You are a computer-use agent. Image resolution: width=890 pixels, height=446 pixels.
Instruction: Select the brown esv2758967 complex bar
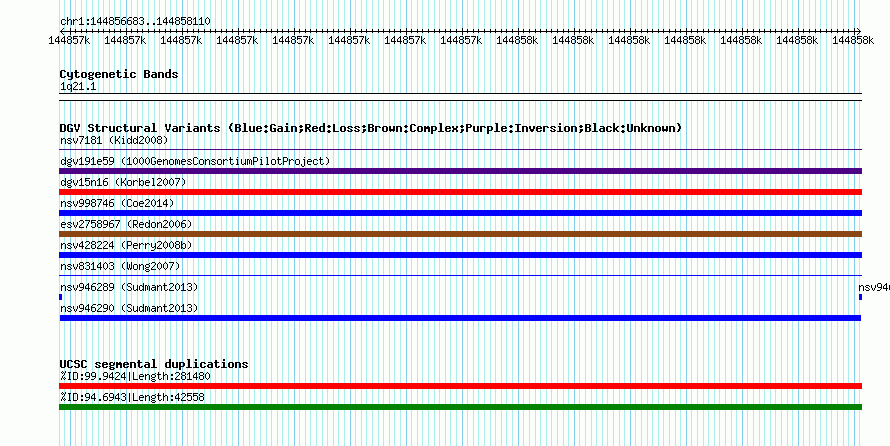tap(461, 234)
